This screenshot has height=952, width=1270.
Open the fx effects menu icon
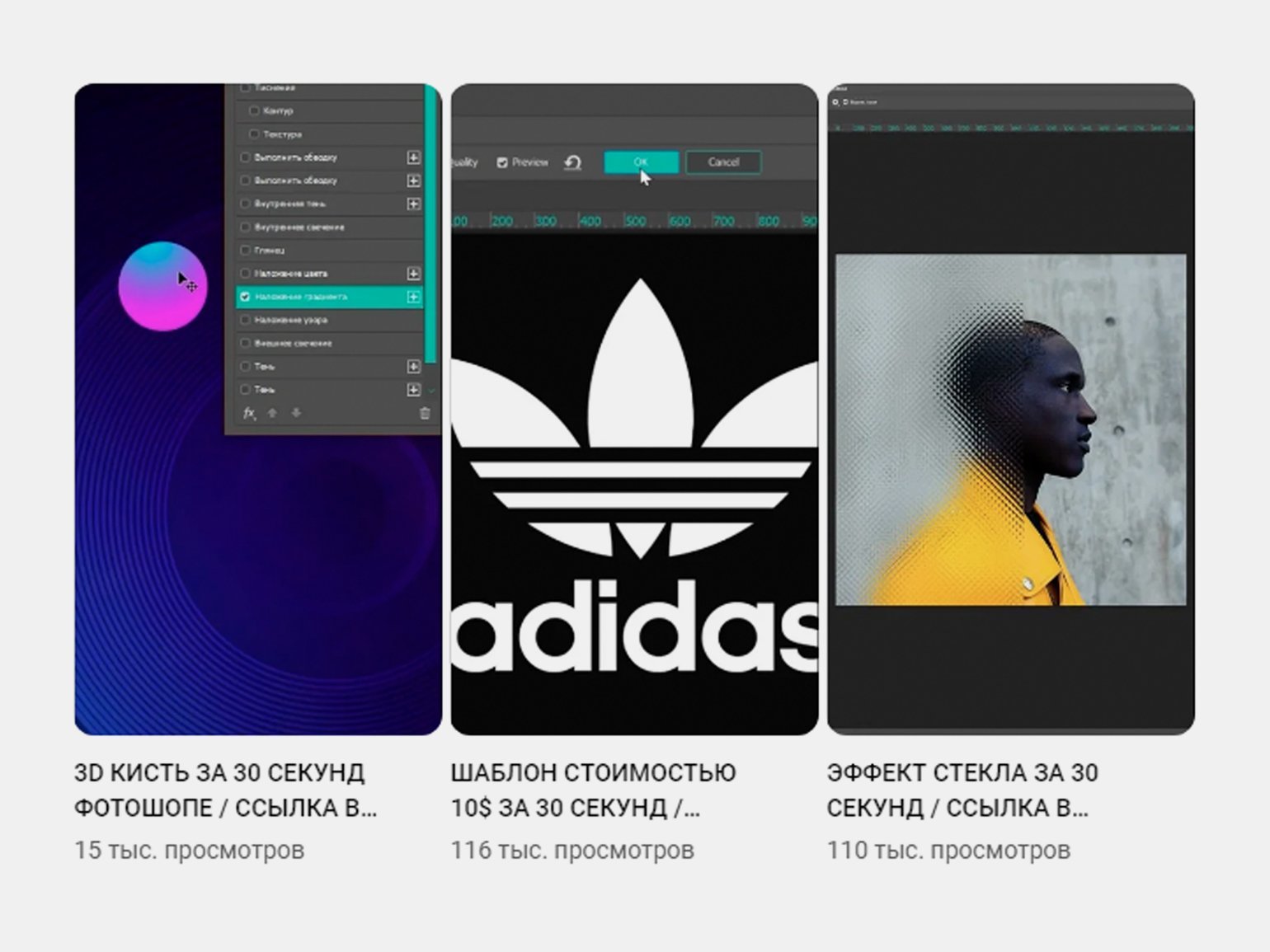(249, 414)
